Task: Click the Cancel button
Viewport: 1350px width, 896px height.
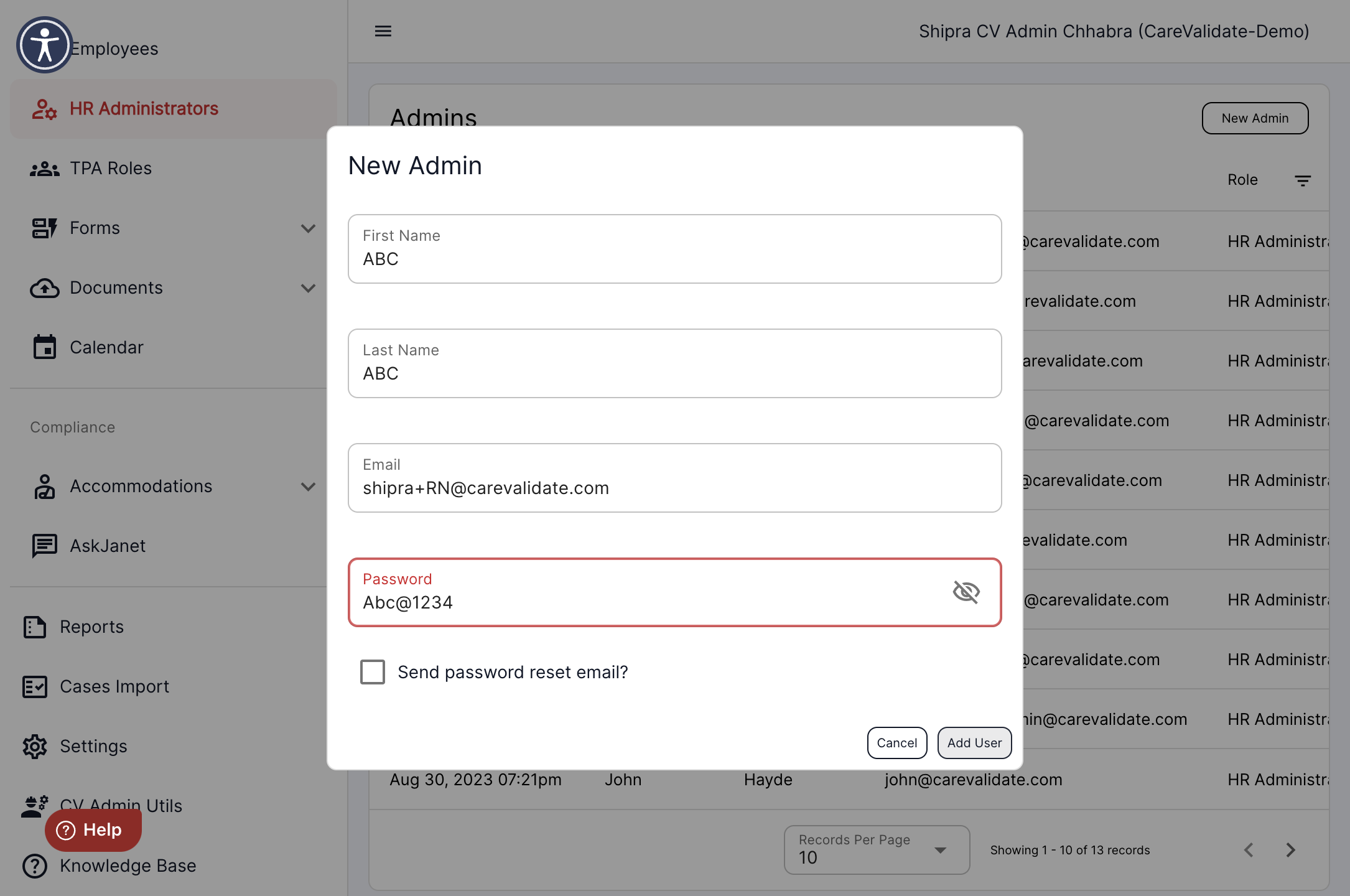Action: click(x=897, y=743)
